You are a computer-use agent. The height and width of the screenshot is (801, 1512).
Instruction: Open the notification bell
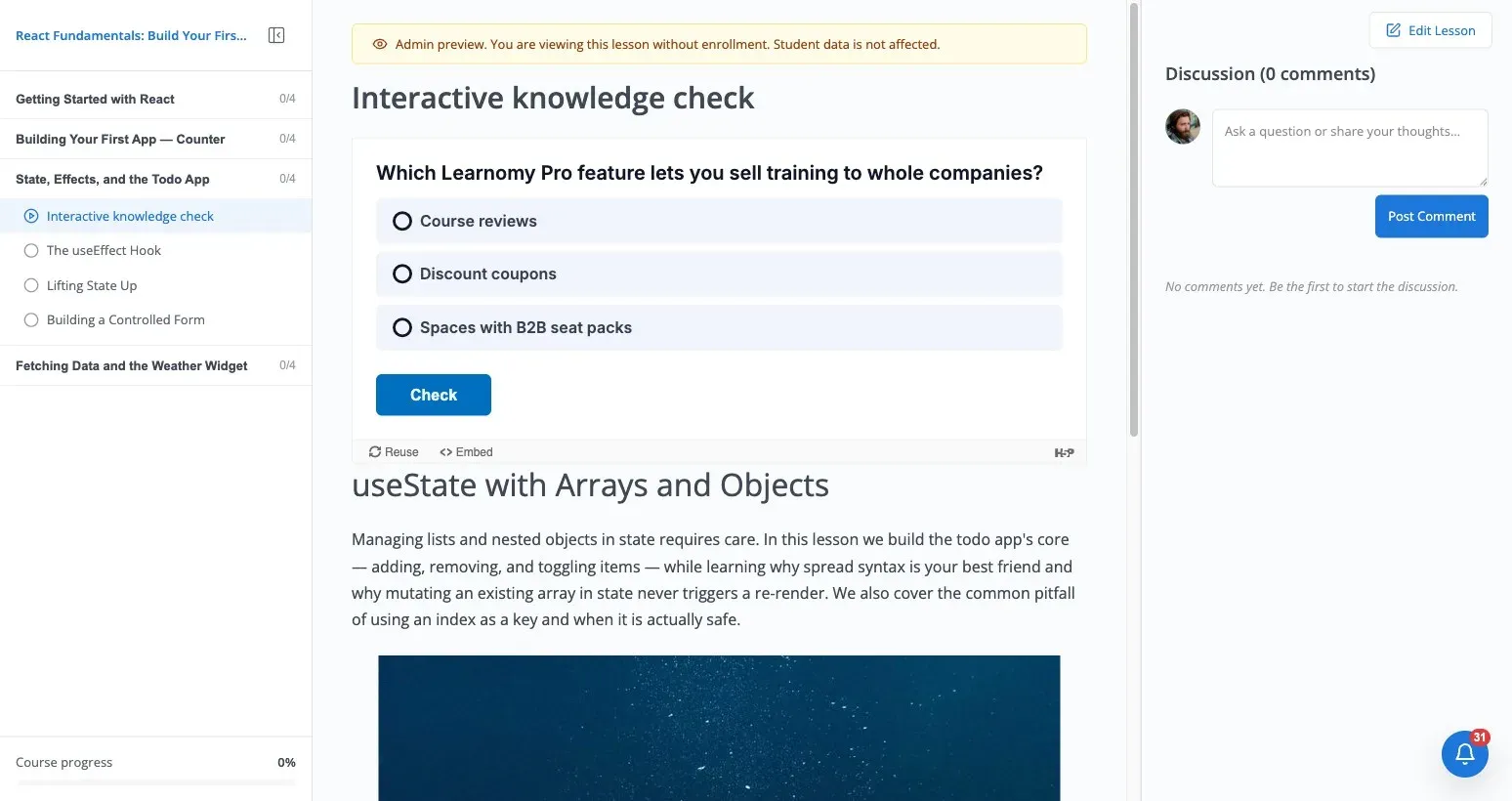(1464, 754)
